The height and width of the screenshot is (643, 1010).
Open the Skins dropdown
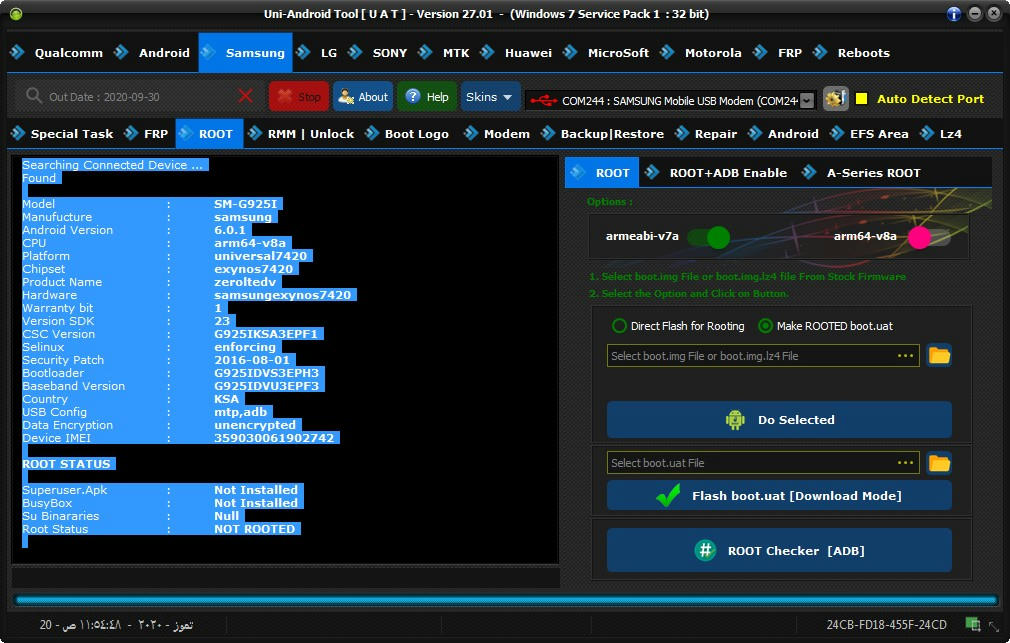pyautogui.click(x=490, y=97)
